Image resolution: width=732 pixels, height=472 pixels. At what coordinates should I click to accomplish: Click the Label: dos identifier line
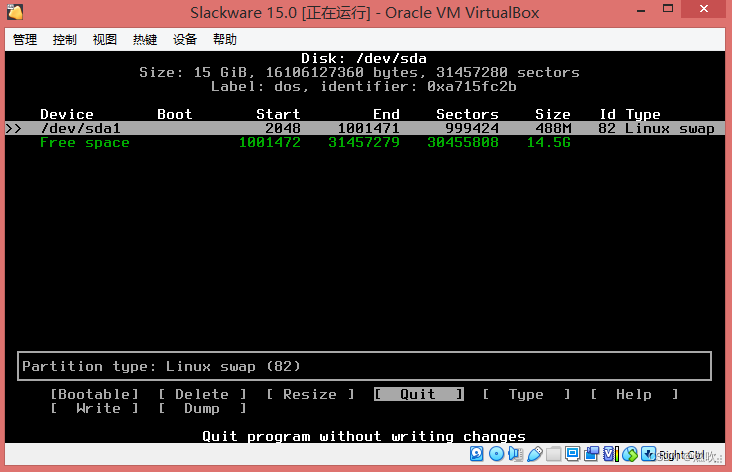pos(364,86)
